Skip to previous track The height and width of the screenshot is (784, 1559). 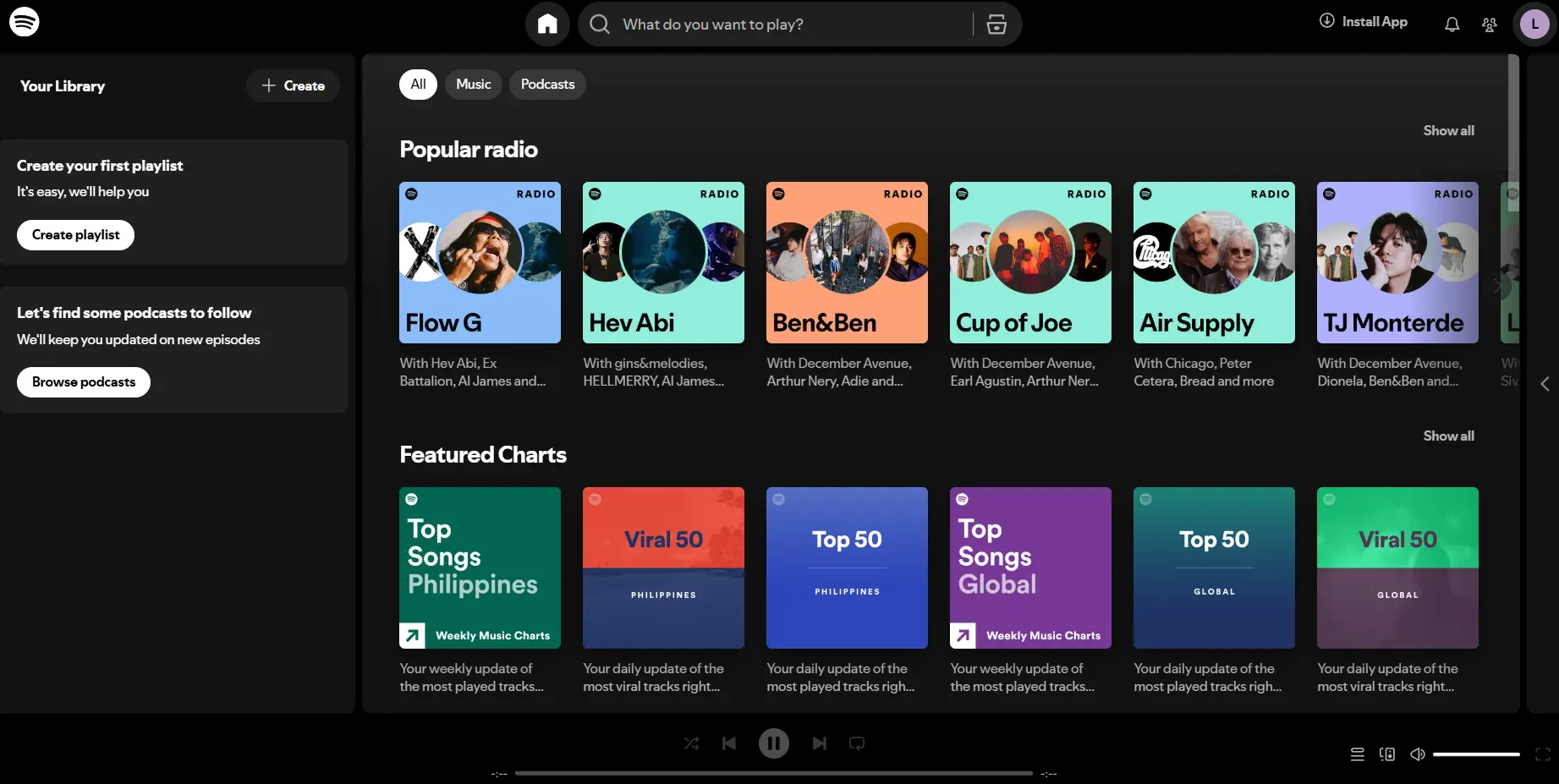point(729,743)
